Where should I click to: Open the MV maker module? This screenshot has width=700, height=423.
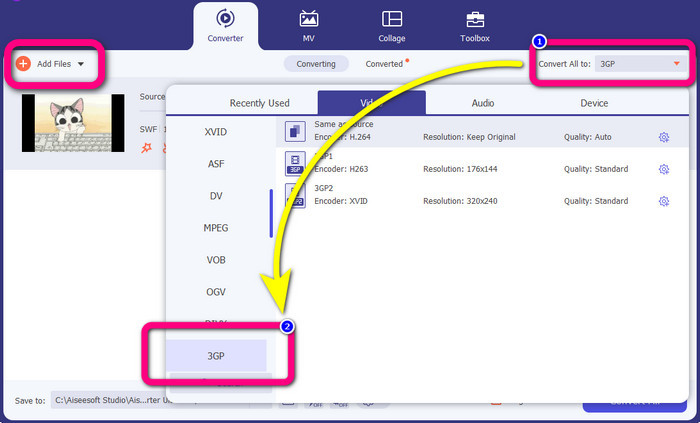[309, 25]
